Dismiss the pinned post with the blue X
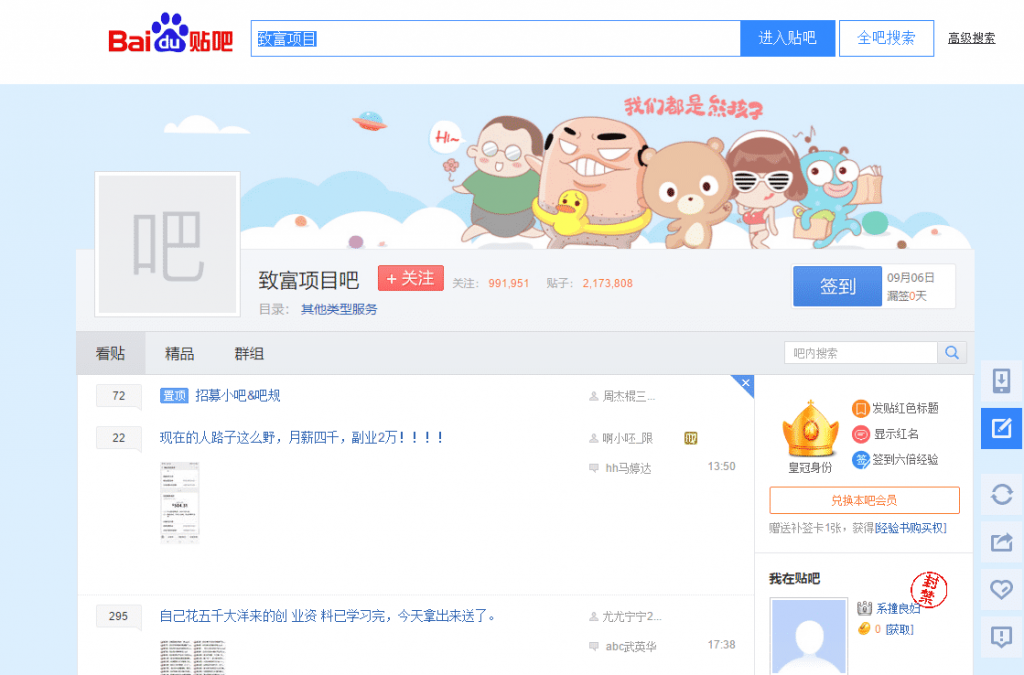 pos(744,383)
